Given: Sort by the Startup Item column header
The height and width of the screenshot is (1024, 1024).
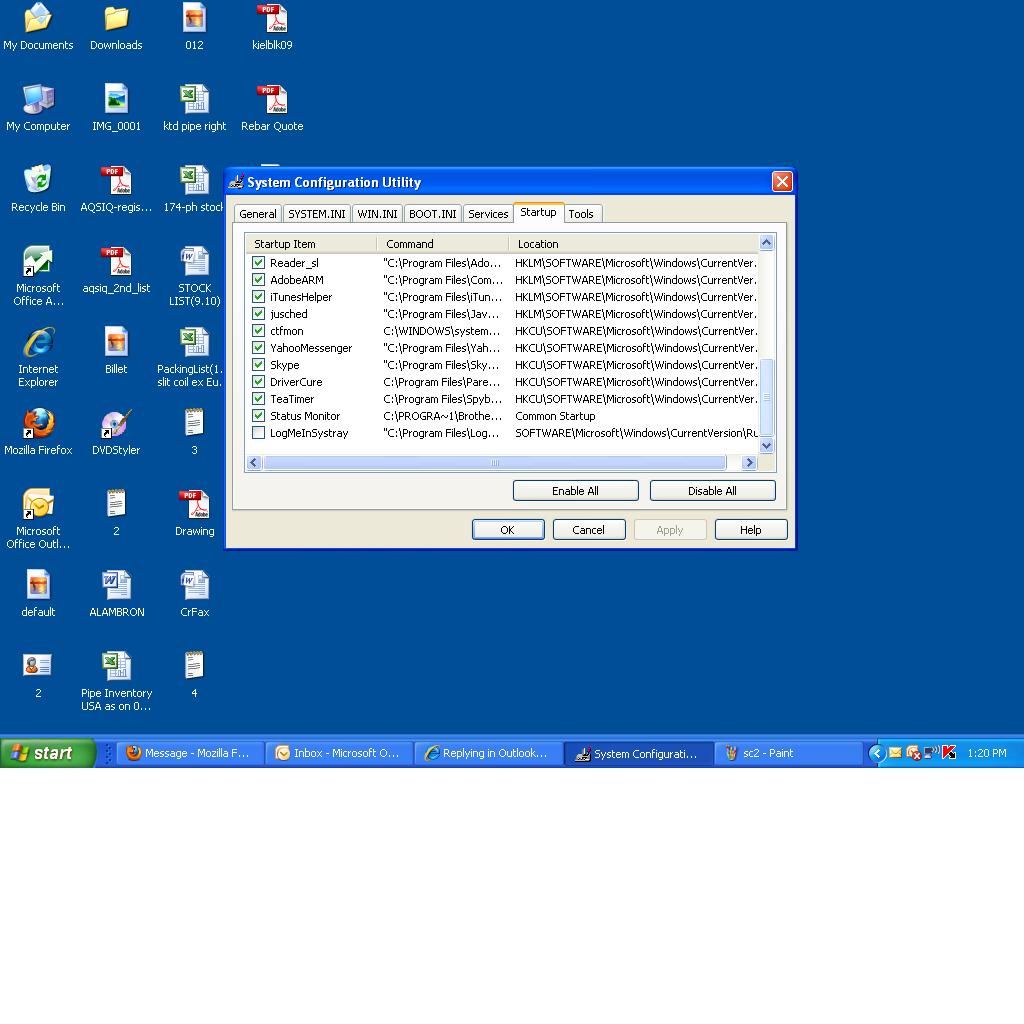Looking at the screenshot, I should pyautogui.click(x=312, y=244).
